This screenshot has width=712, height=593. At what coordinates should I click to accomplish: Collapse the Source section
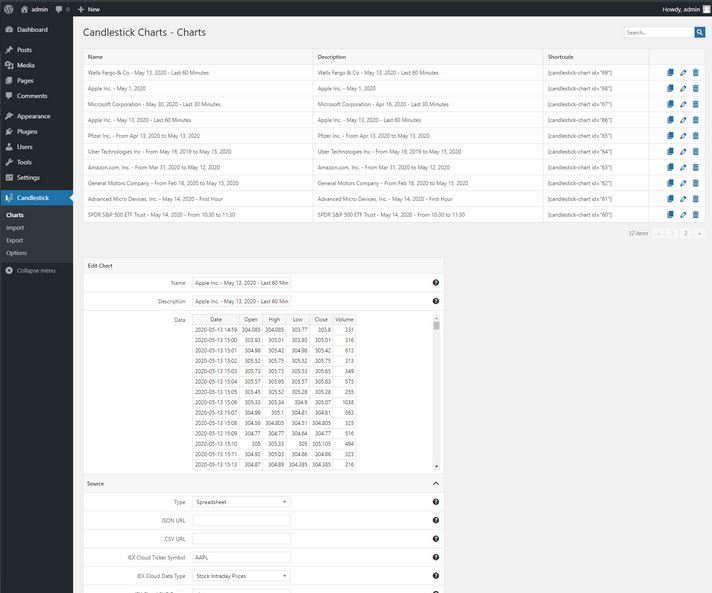(x=435, y=484)
